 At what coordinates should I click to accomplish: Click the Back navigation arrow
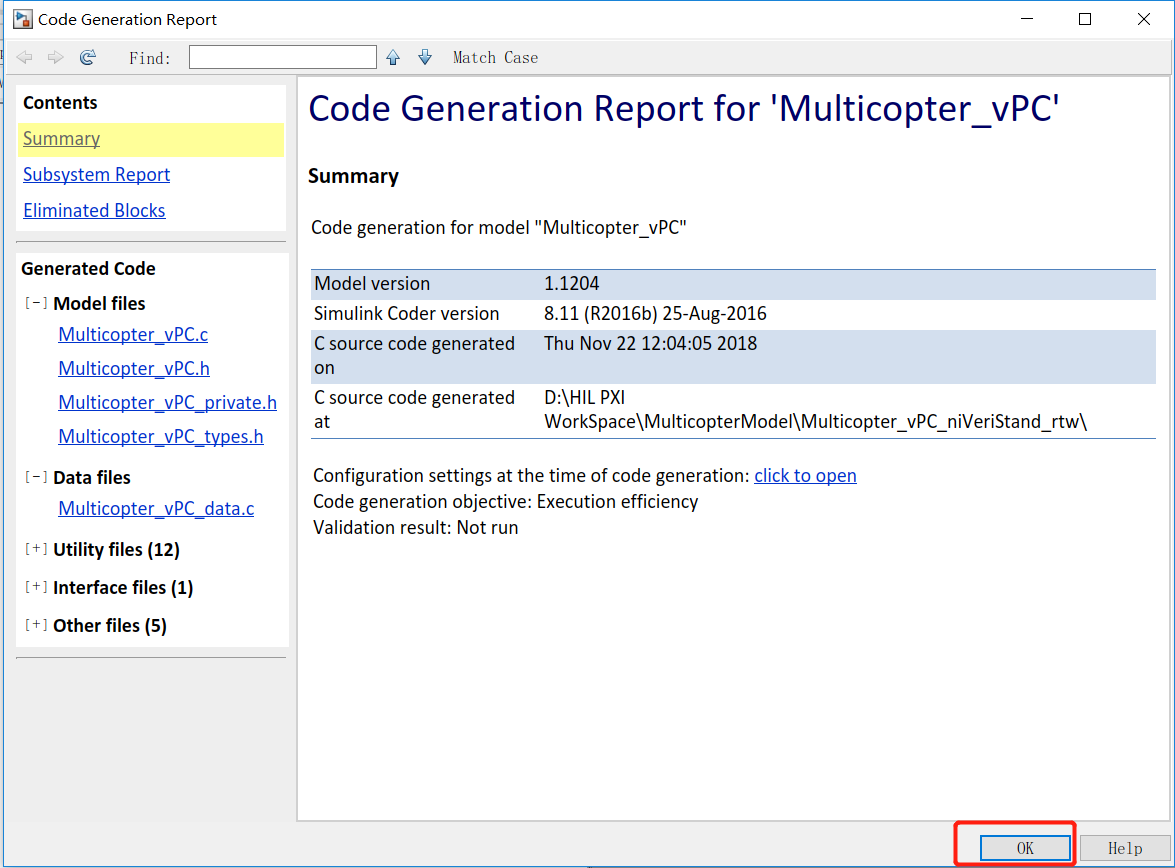[x=24, y=58]
